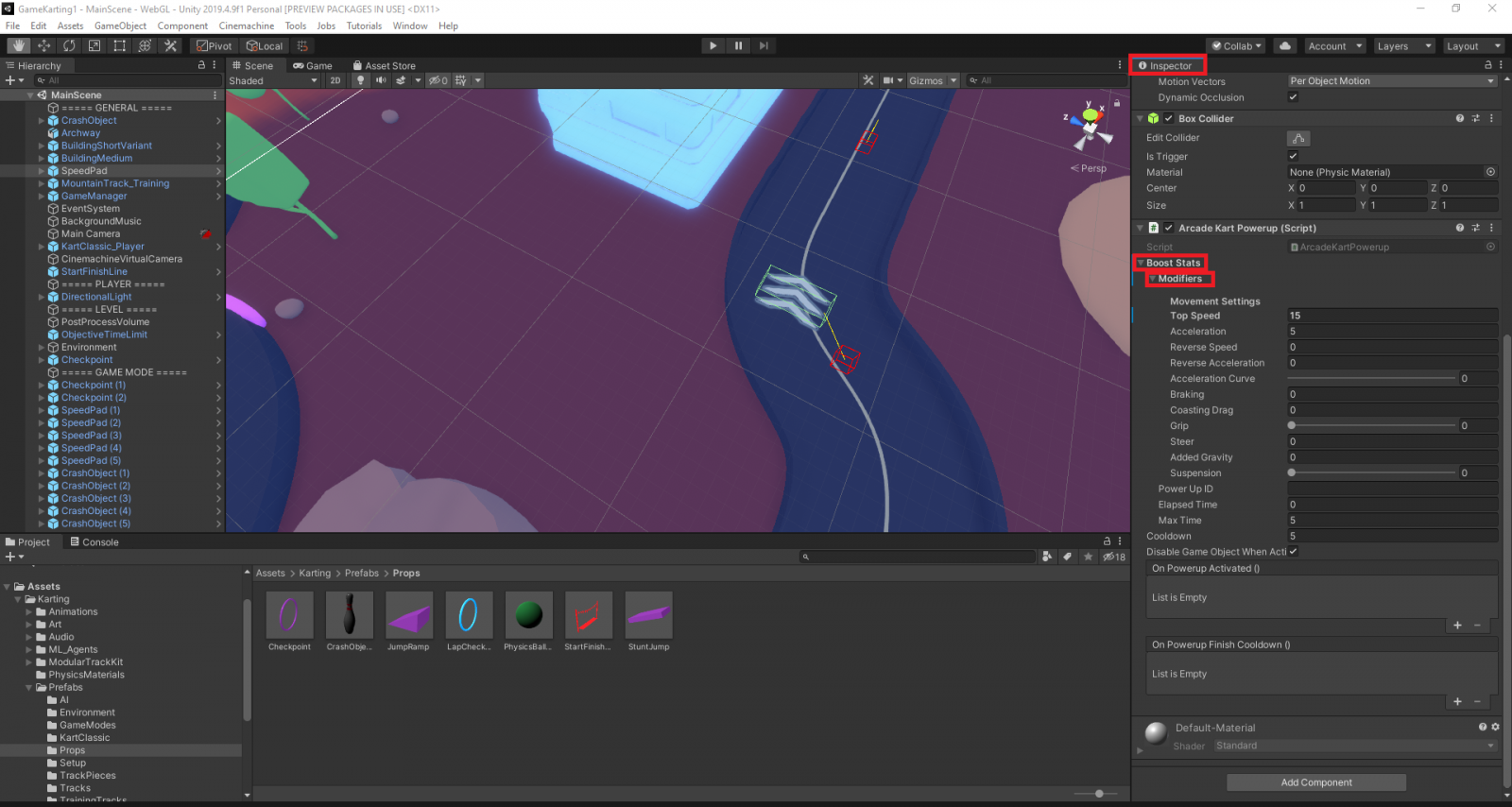Select the JumpRamp prefab thumbnail
1512x807 pixels.
408,616
